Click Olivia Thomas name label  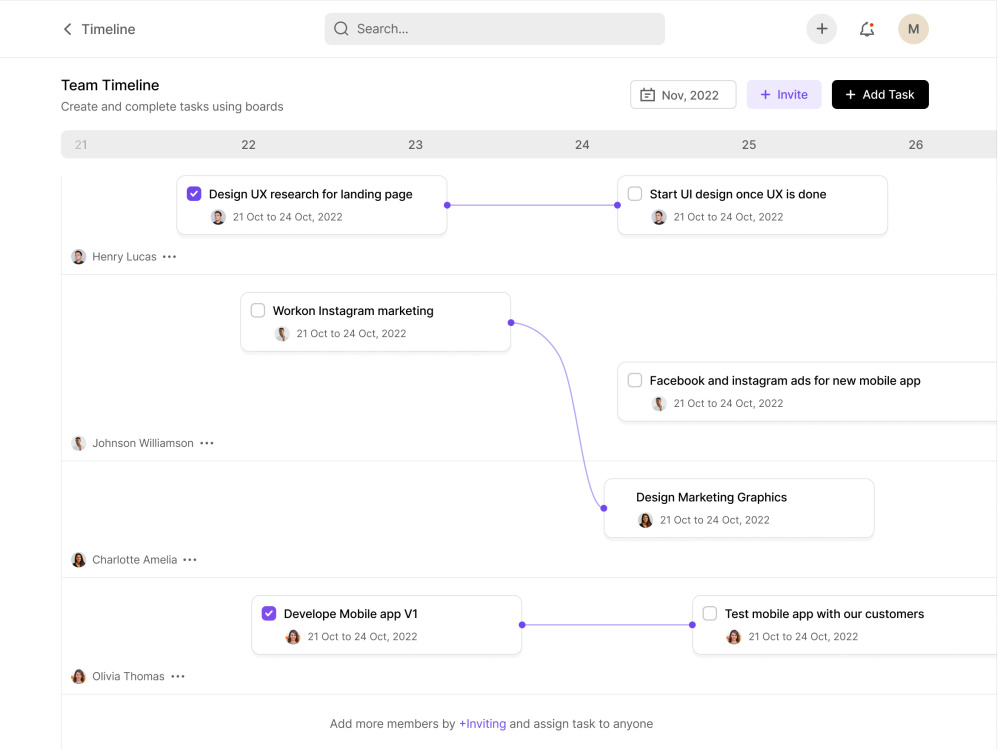pos(128,677)
